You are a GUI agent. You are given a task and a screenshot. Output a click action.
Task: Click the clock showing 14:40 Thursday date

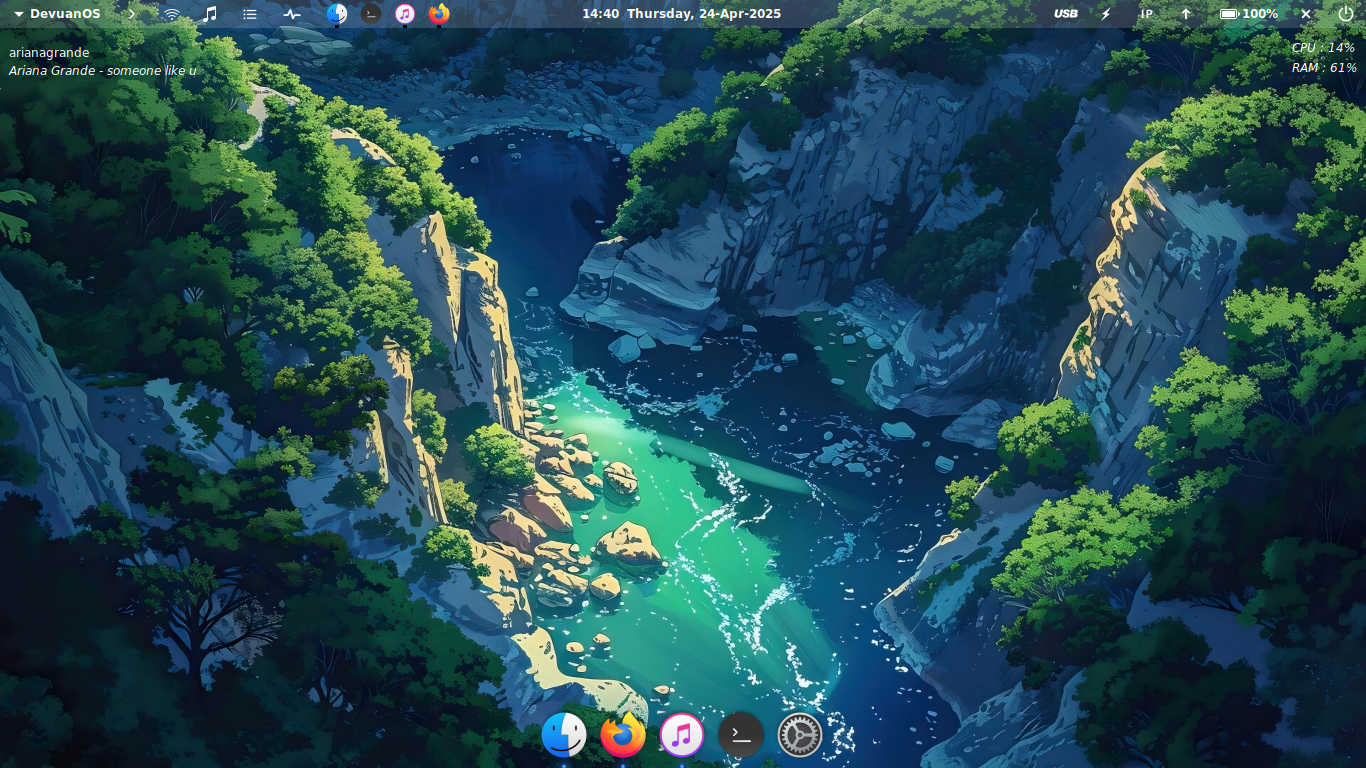[682, 14]
